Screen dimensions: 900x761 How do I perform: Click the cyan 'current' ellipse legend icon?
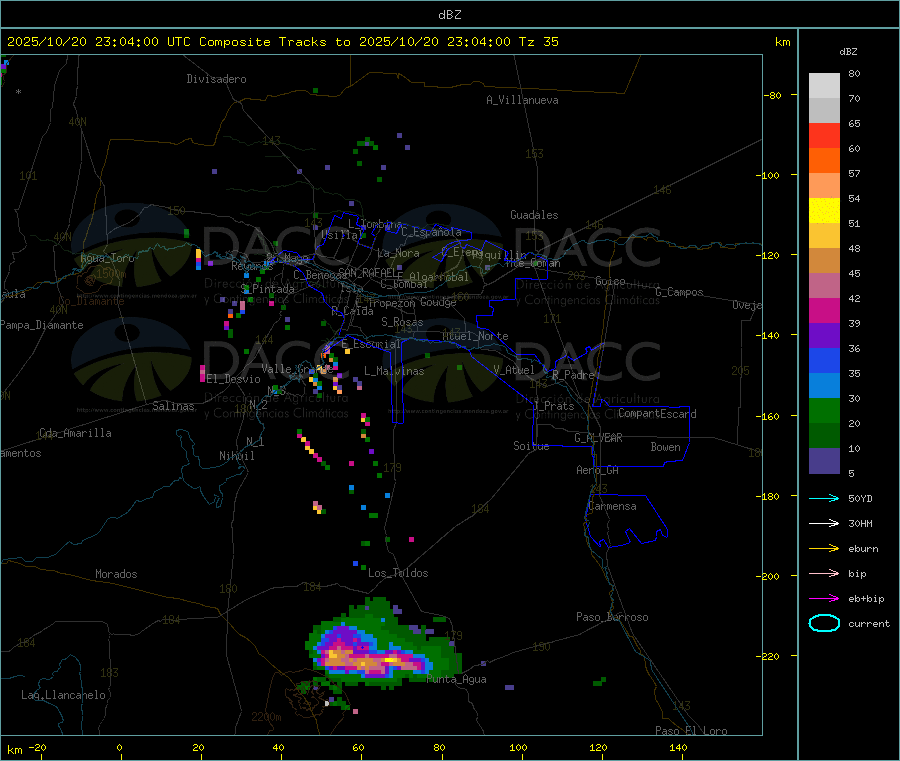824,623
